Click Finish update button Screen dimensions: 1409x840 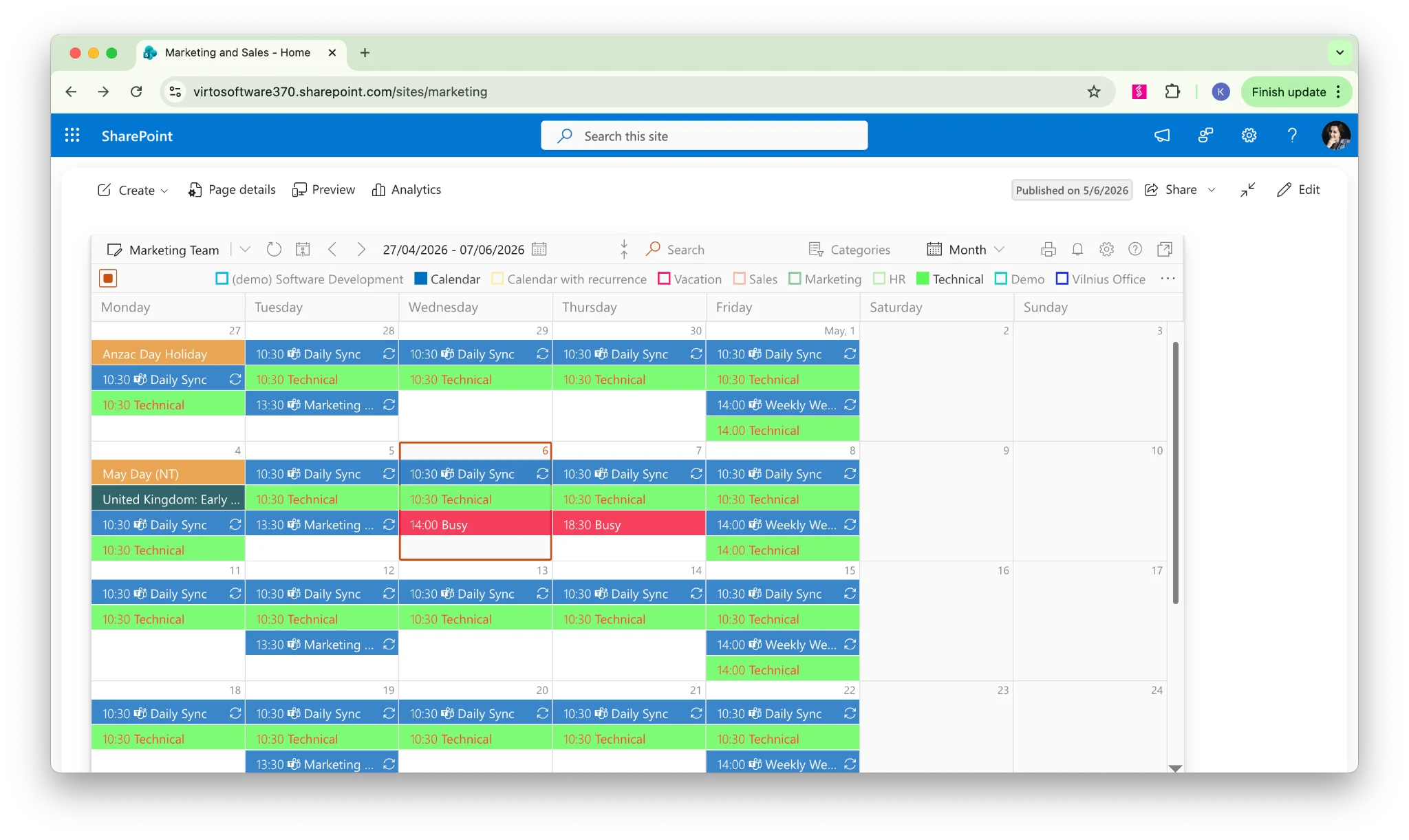[x=1289, y=91]
